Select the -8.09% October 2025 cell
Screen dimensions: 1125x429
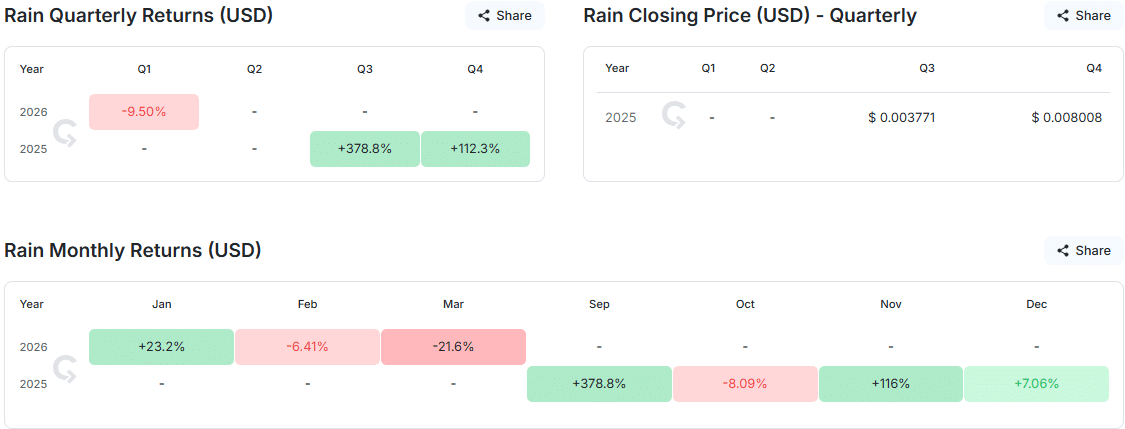[745, 384]
